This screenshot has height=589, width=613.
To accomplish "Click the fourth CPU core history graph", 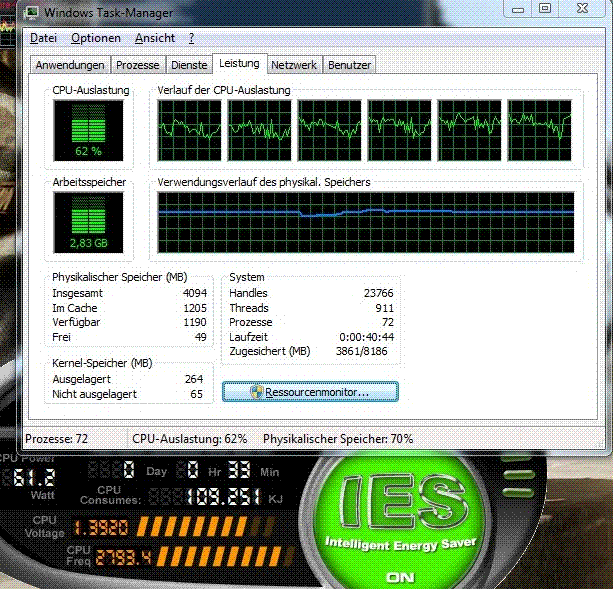I will point(400,130).
